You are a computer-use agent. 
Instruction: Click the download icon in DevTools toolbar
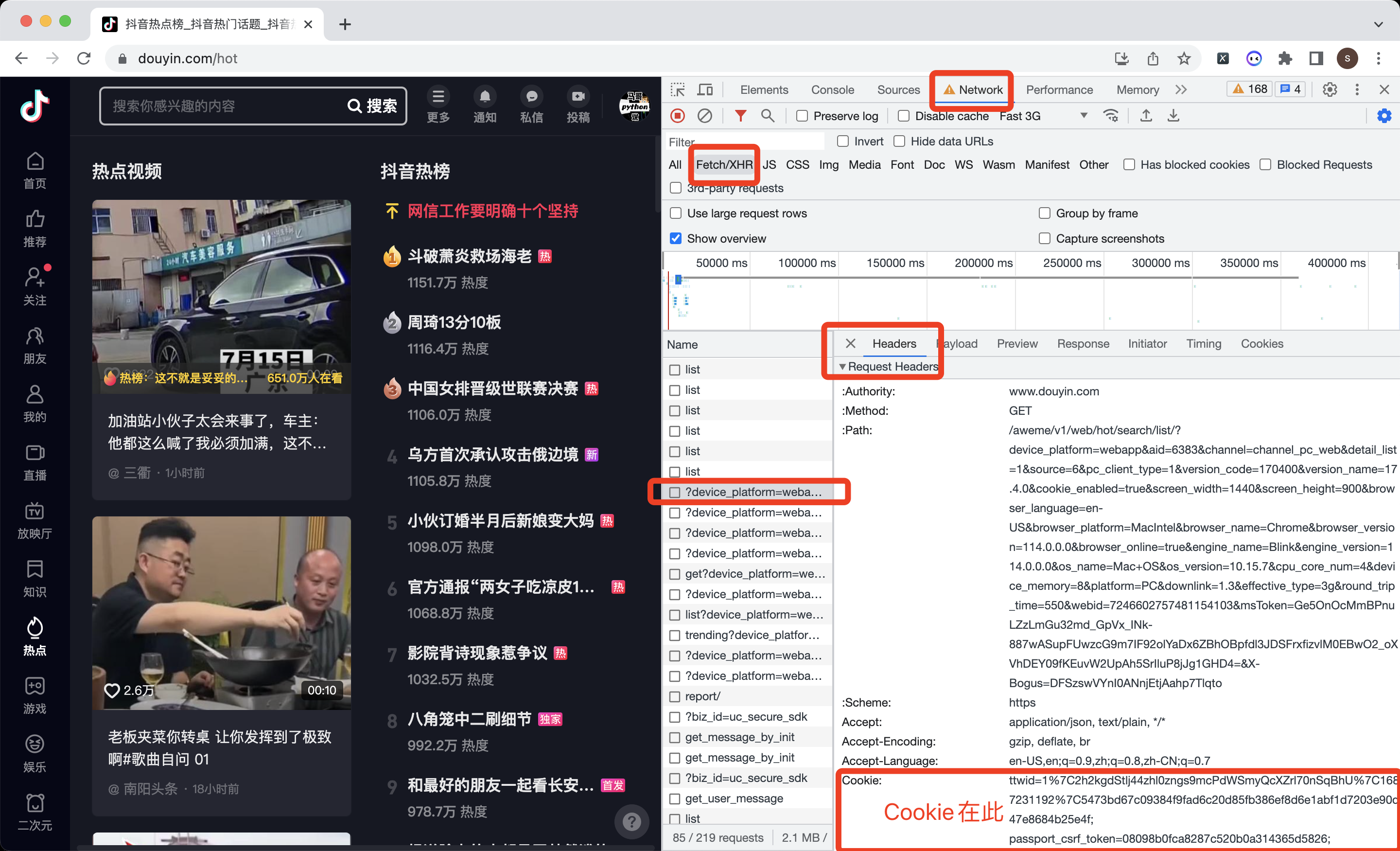coord(1172,117)
